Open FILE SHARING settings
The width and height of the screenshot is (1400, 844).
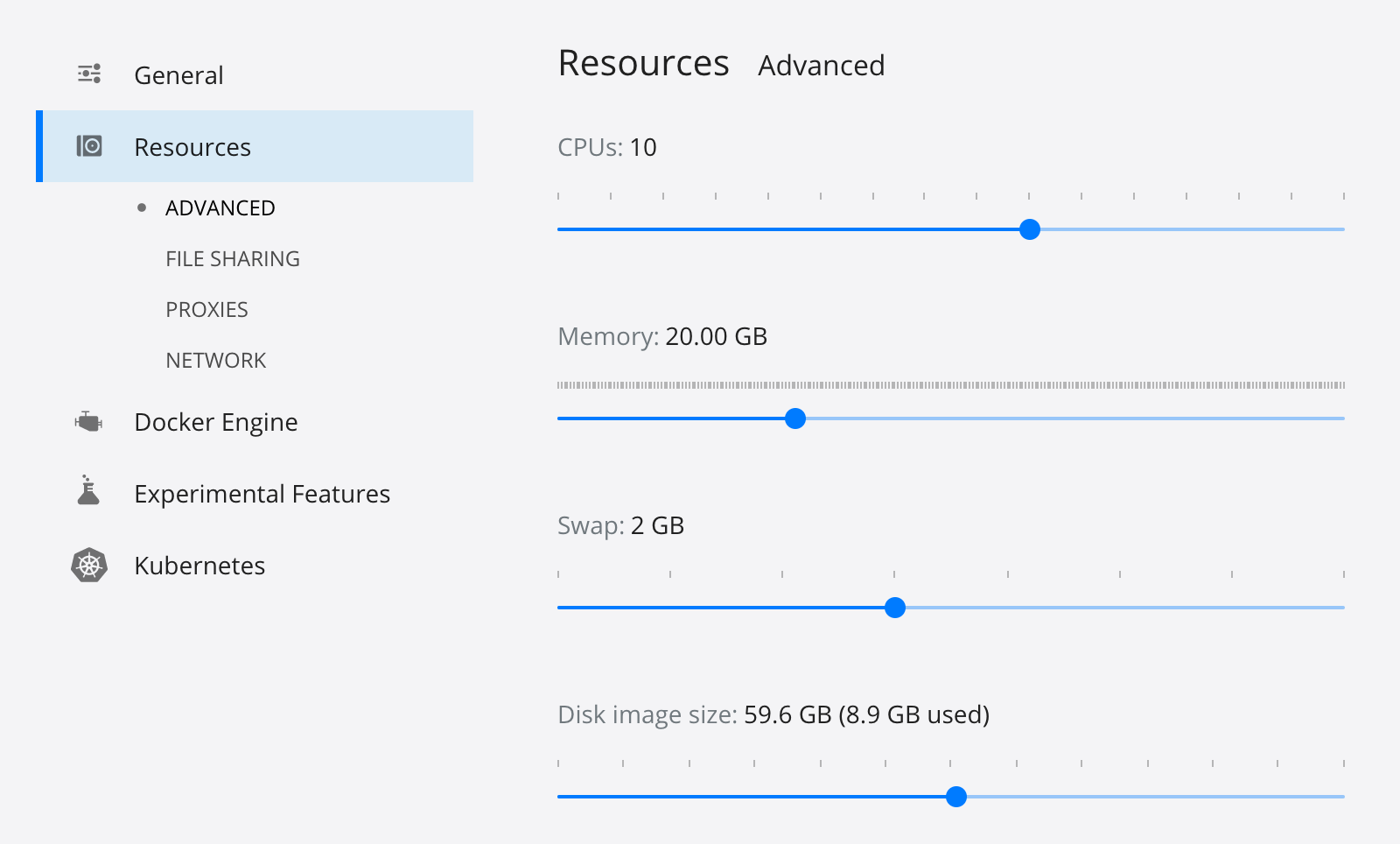(233, 259)
